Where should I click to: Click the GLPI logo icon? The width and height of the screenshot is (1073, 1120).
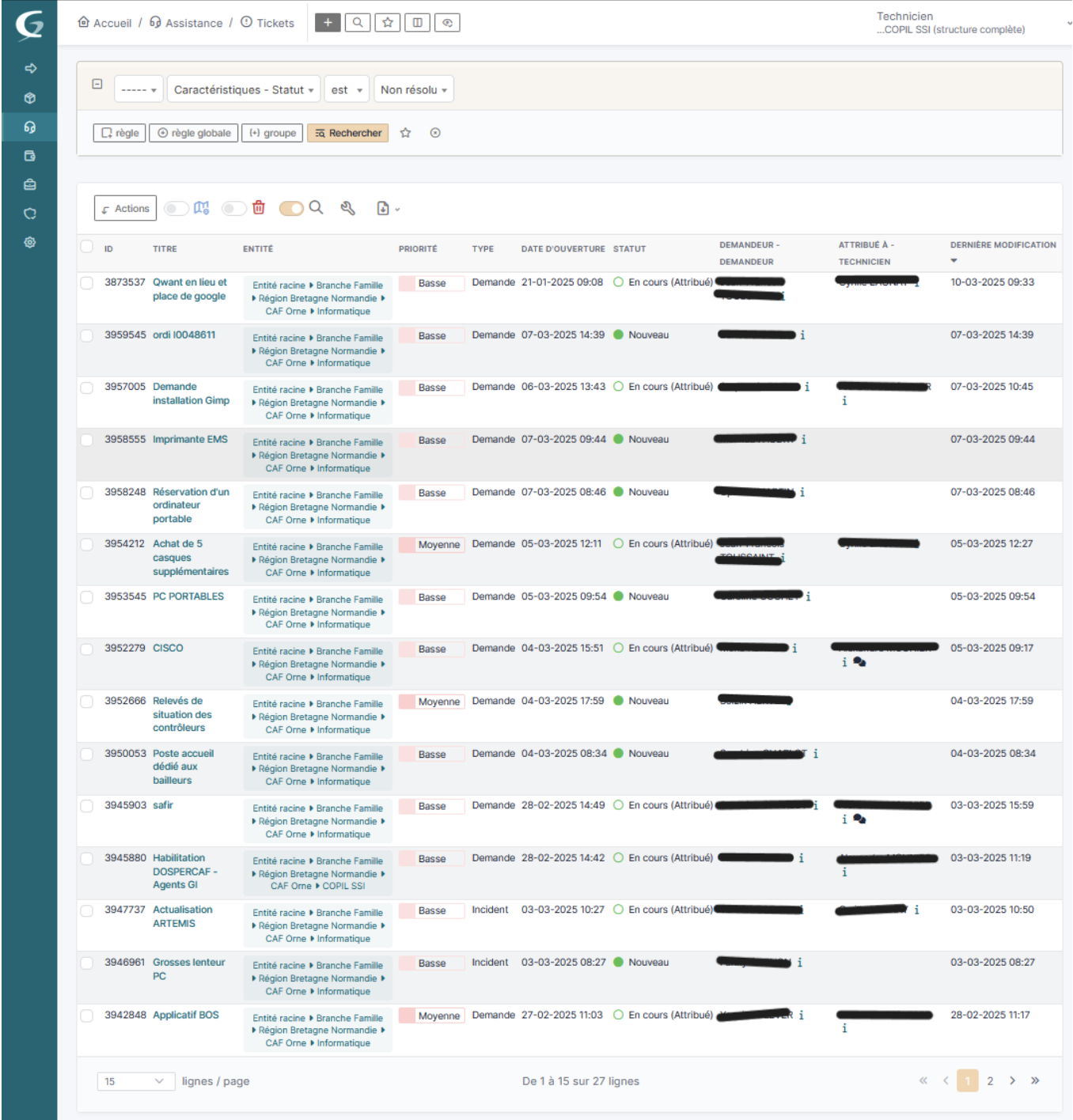tap(29, 25)
